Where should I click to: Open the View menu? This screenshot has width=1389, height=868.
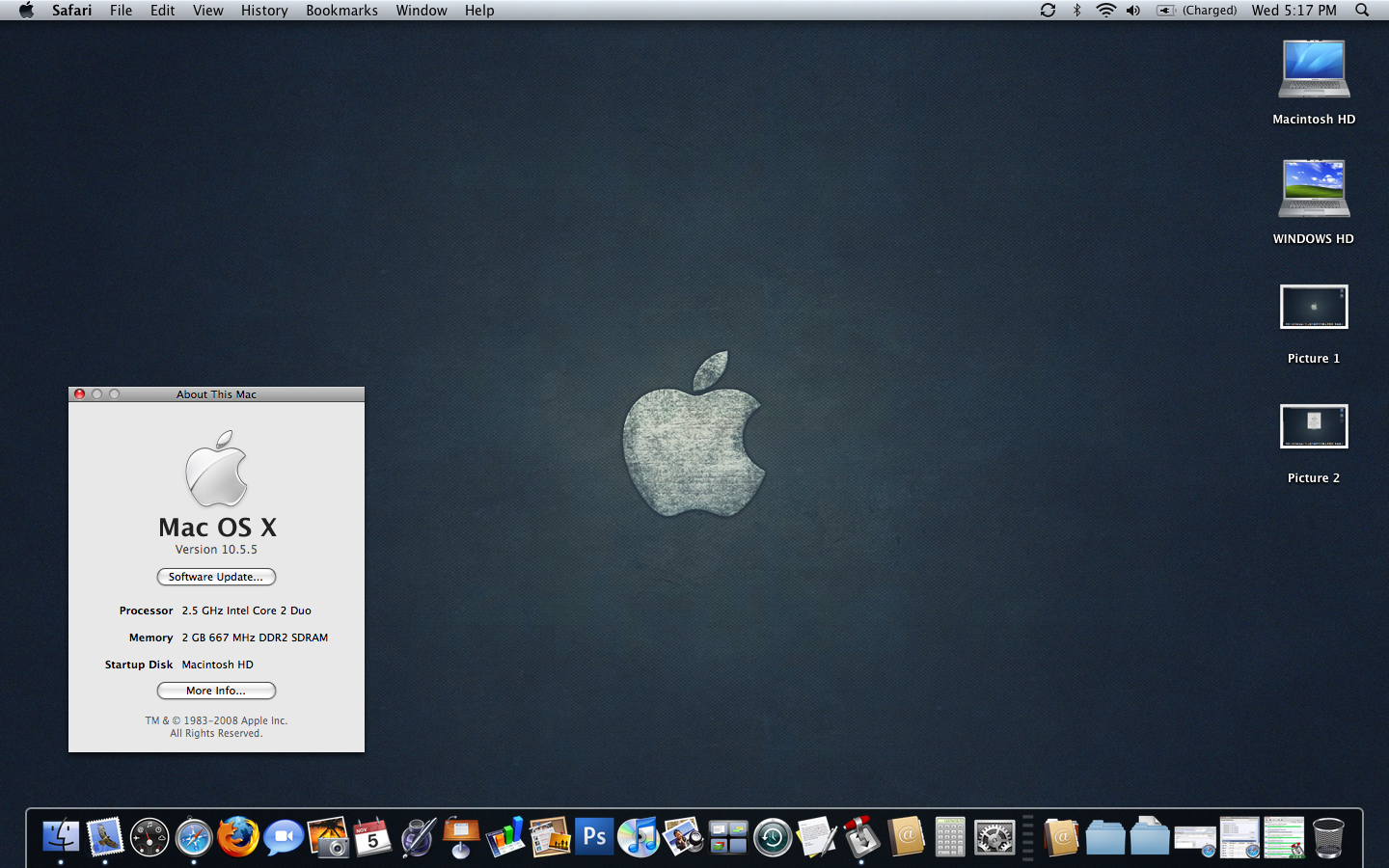point(208,11)
